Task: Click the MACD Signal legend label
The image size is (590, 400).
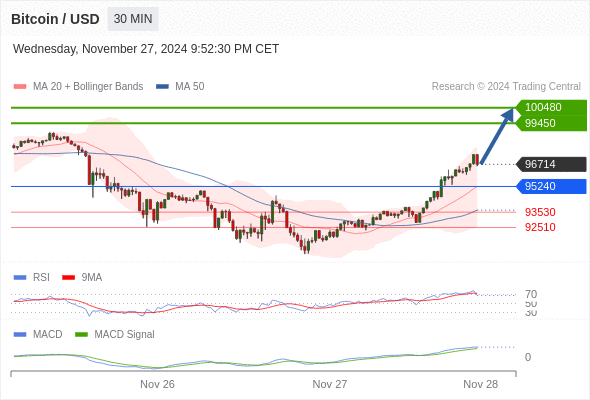Action: tap(125, 335)
